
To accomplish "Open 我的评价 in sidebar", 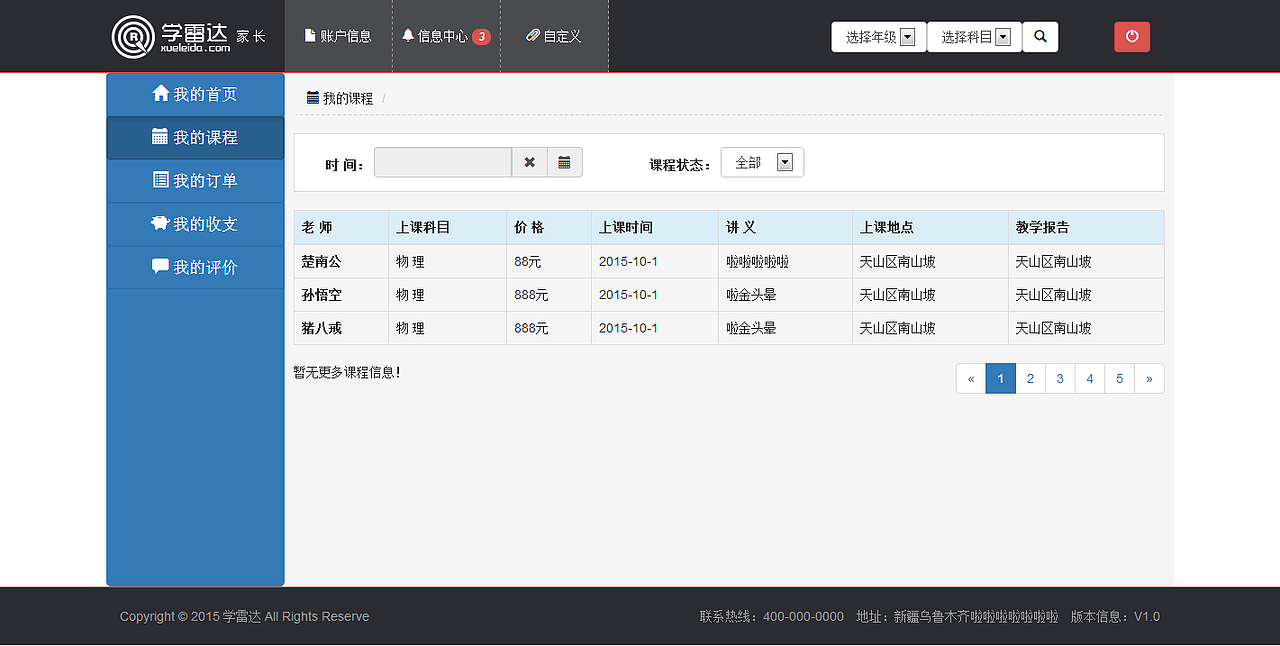I will (x=195, y=267).
